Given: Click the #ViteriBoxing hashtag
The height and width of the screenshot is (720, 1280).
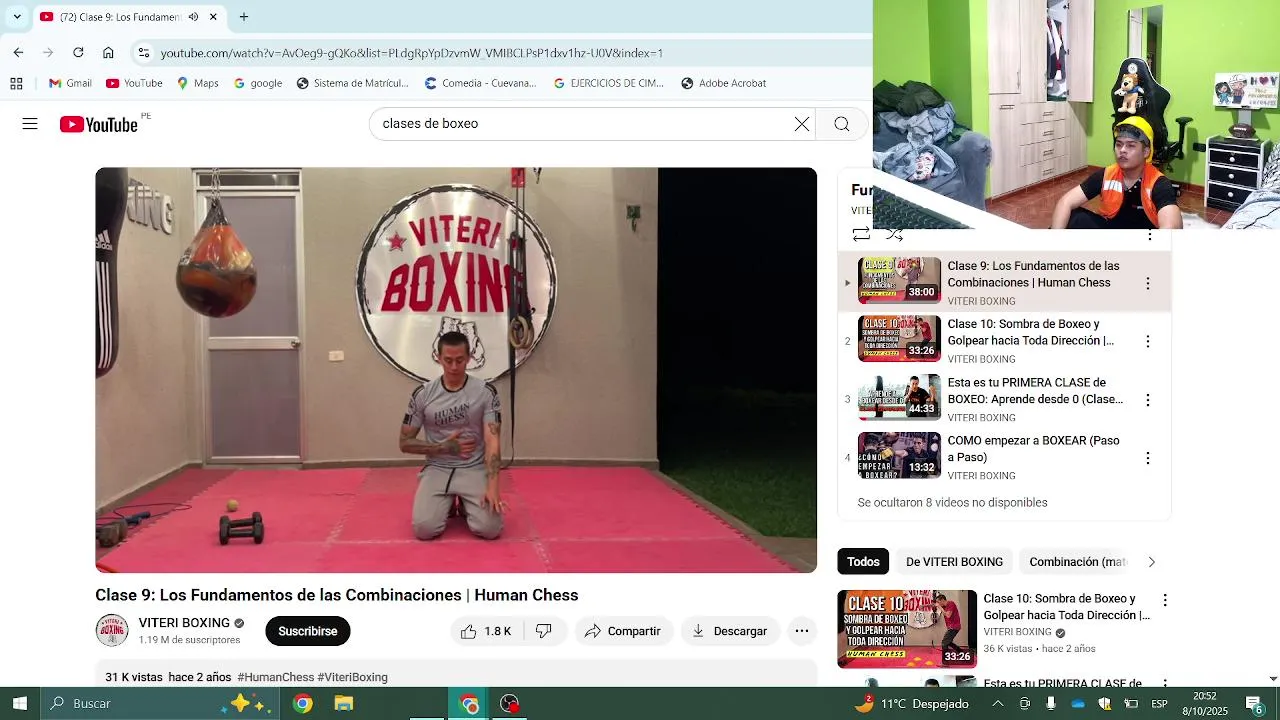Looking at the screenshot, I should click(x=352, y=677).
